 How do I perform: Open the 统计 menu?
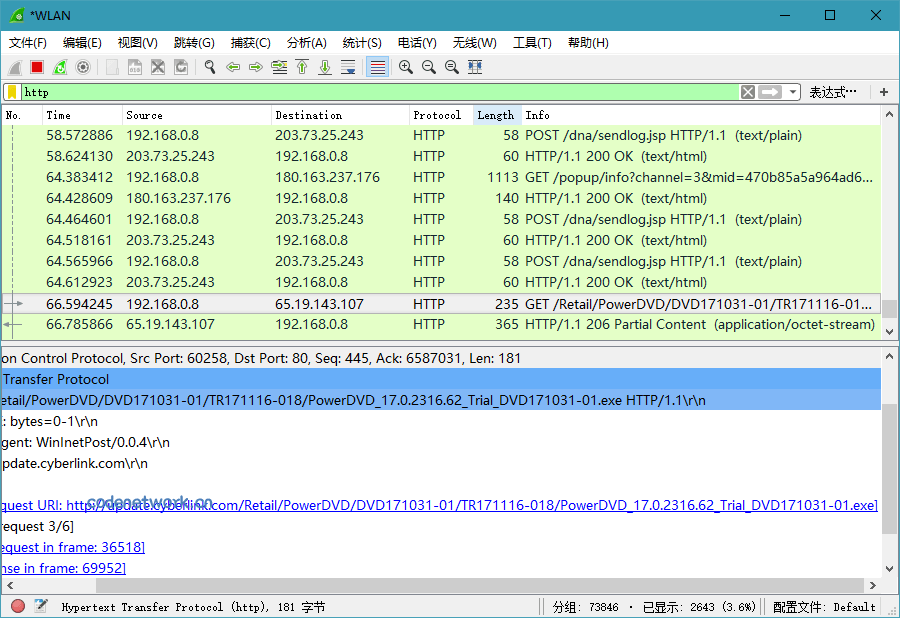(x=361, y=43)
